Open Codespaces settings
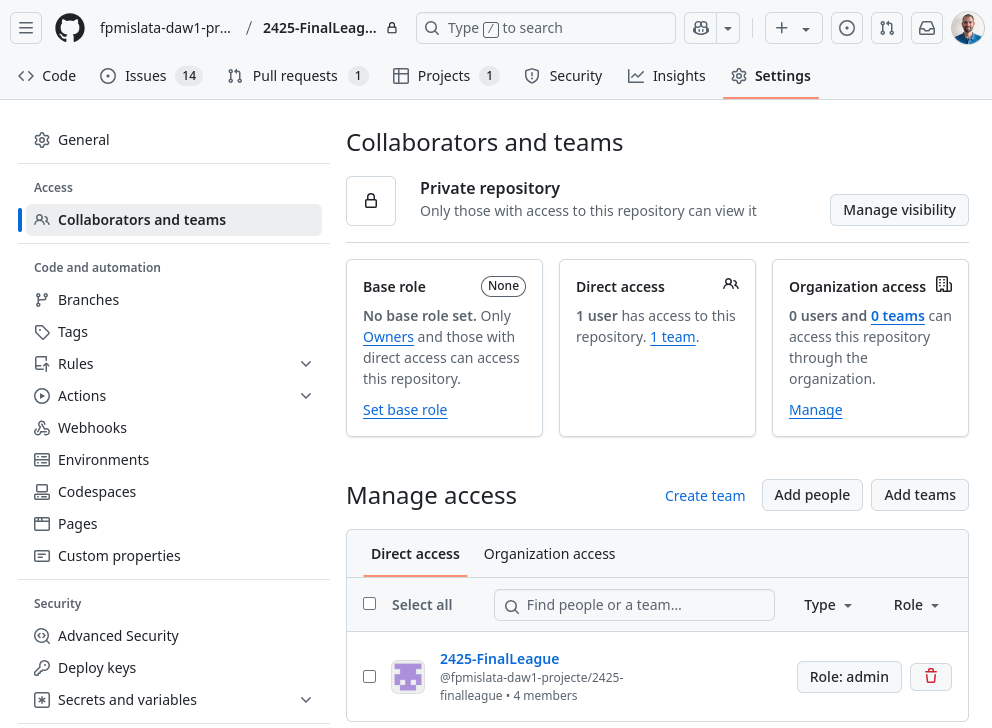Viewport: 992px width, 728px height. tap(173, 492)
